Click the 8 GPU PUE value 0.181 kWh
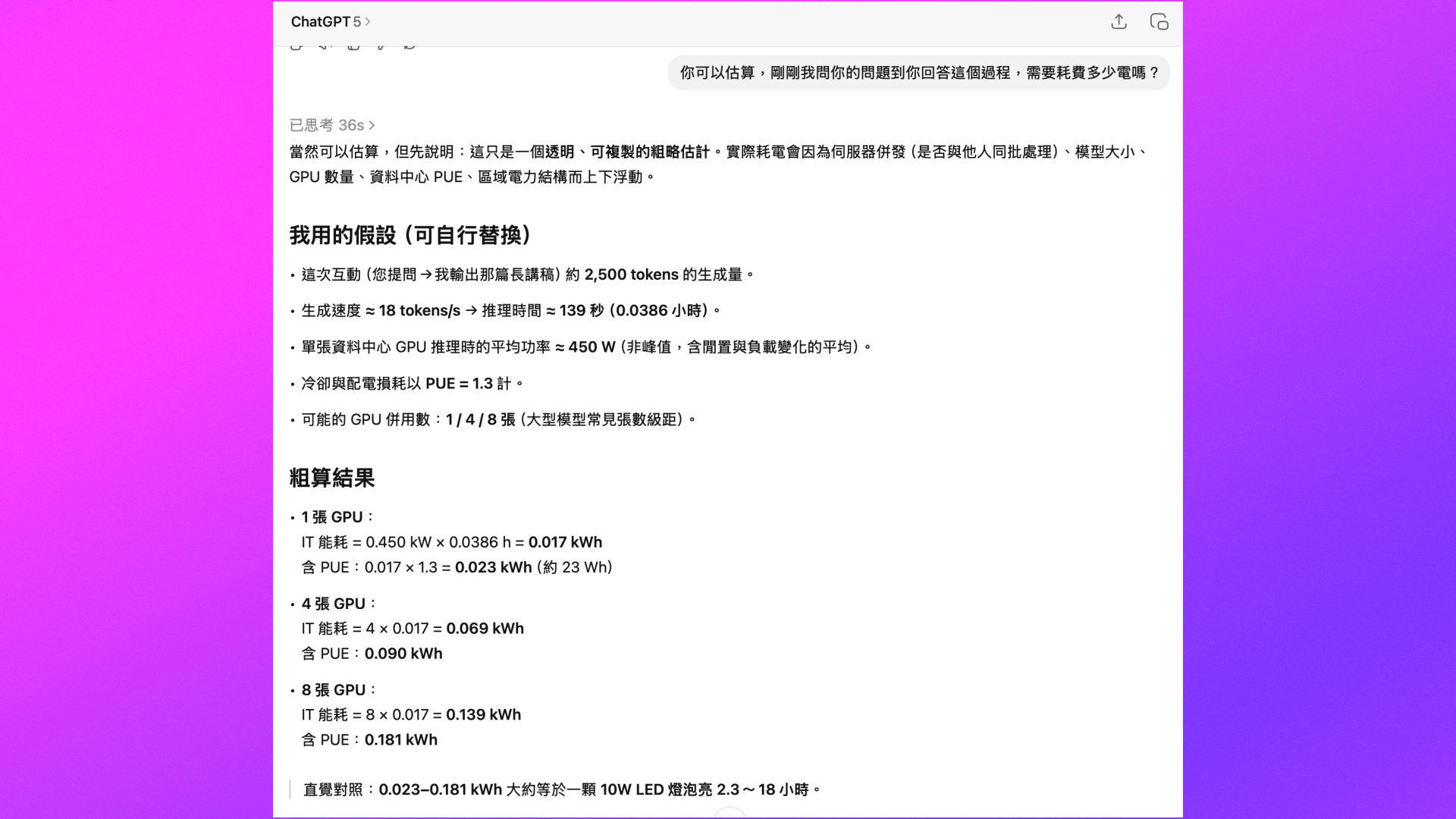 tap(401, 740)
